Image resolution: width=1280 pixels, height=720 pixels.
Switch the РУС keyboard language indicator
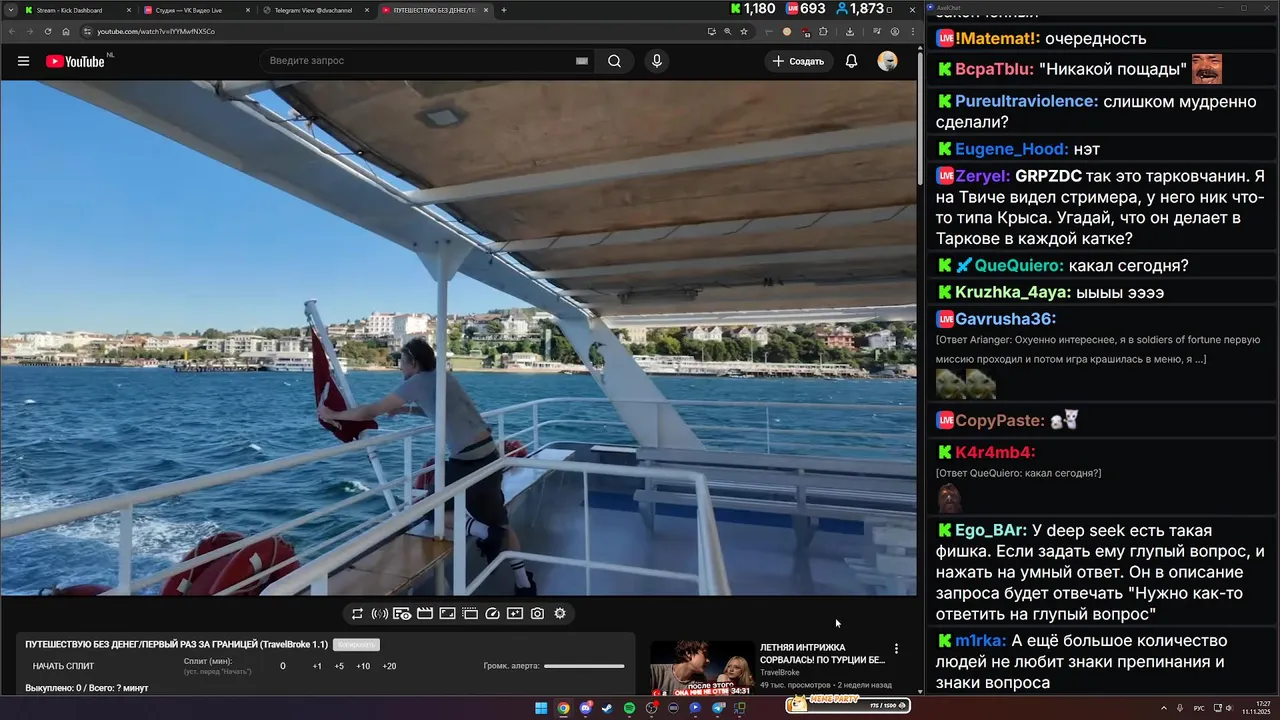tap(1199, 708)
